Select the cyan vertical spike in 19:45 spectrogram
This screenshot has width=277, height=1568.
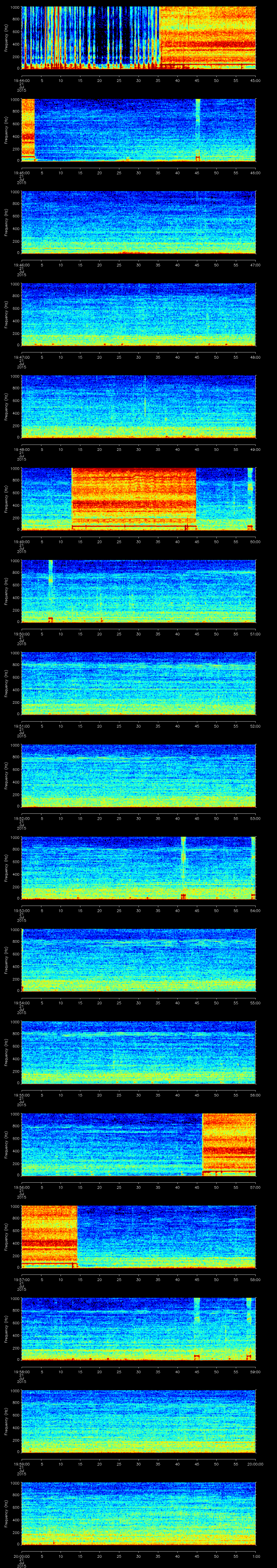198,130
